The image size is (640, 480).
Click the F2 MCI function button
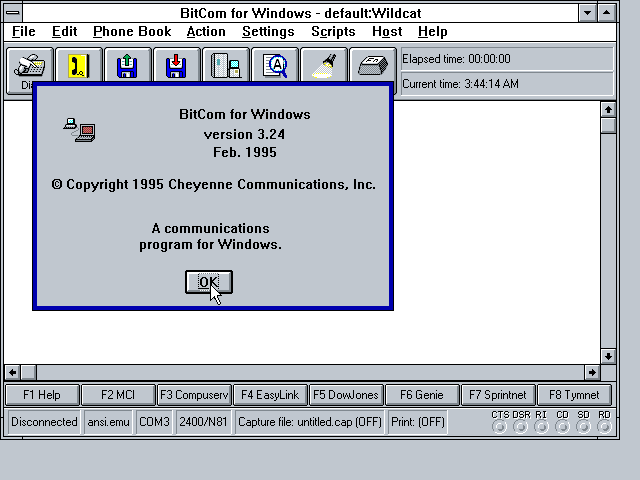(118, 395)
